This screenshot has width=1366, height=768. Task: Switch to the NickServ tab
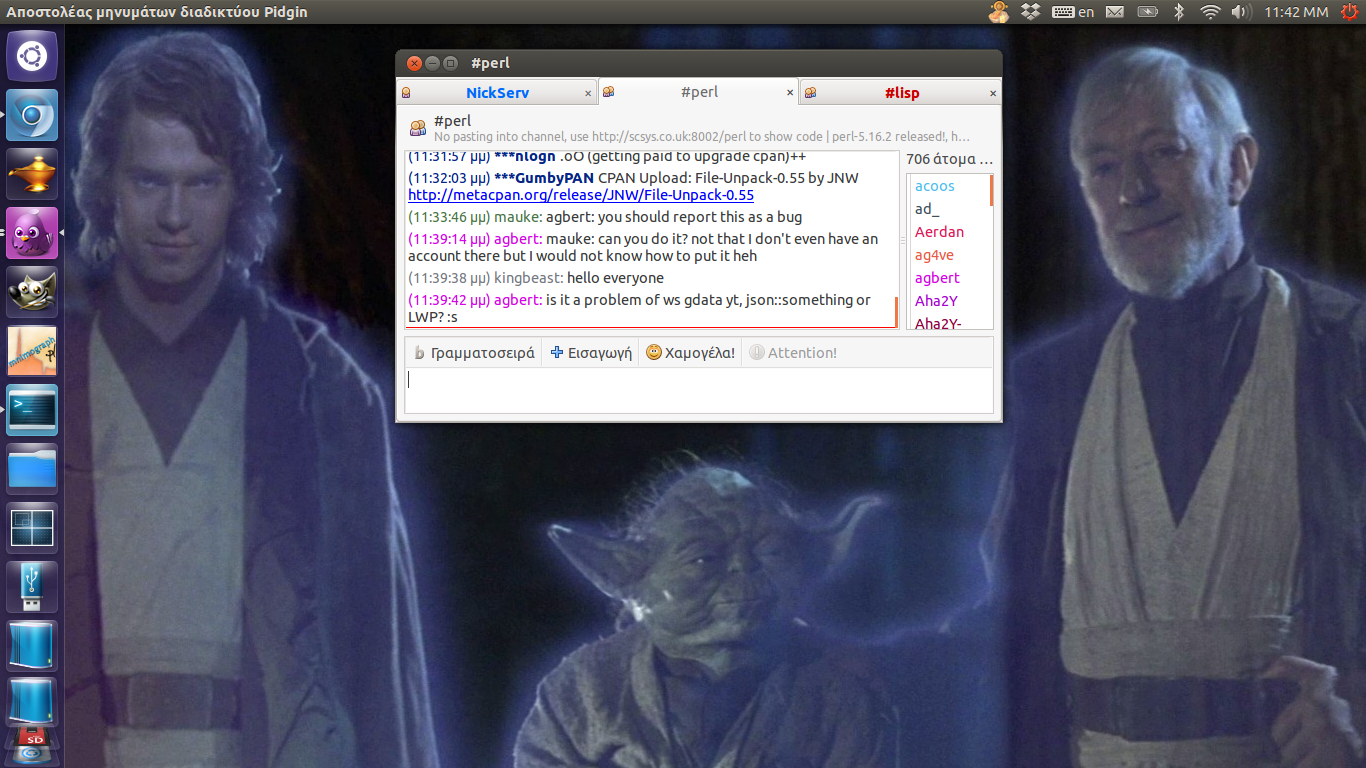[497, 93]
